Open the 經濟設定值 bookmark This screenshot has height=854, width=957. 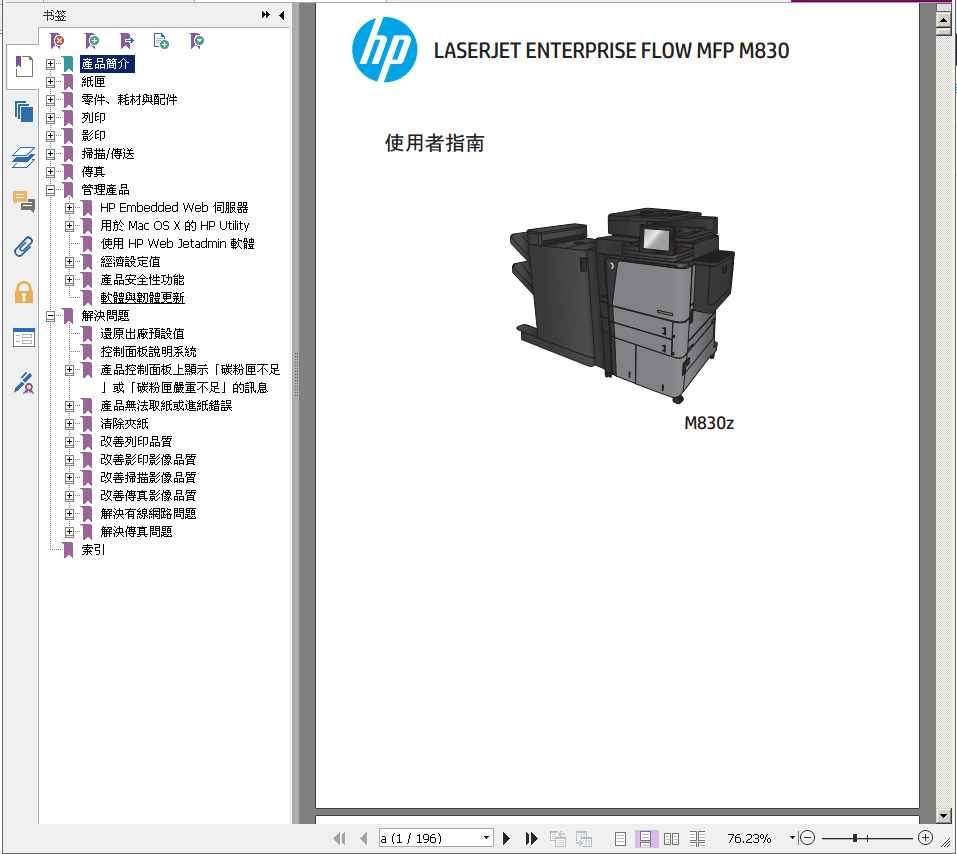[x=130, y=262]
